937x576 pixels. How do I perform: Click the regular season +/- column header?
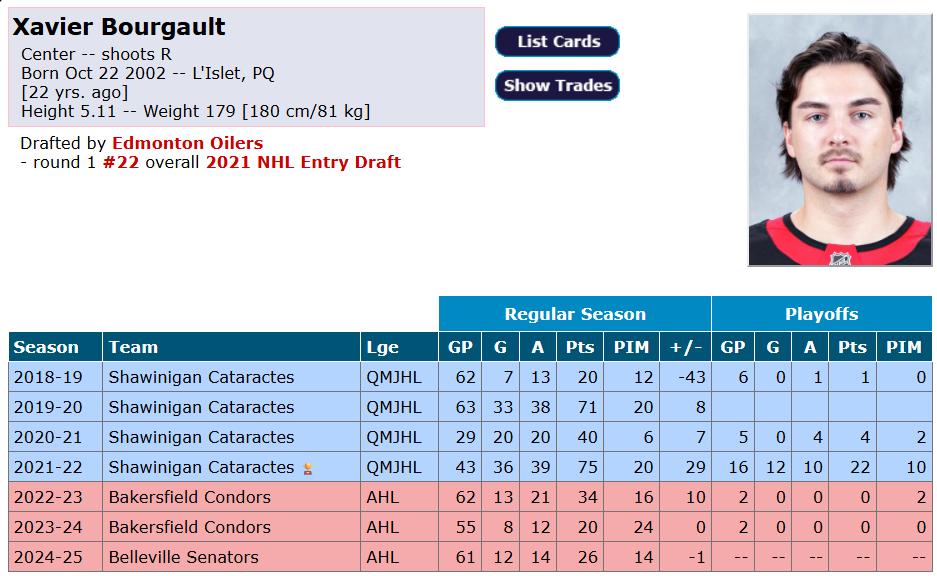pos(685,347)
